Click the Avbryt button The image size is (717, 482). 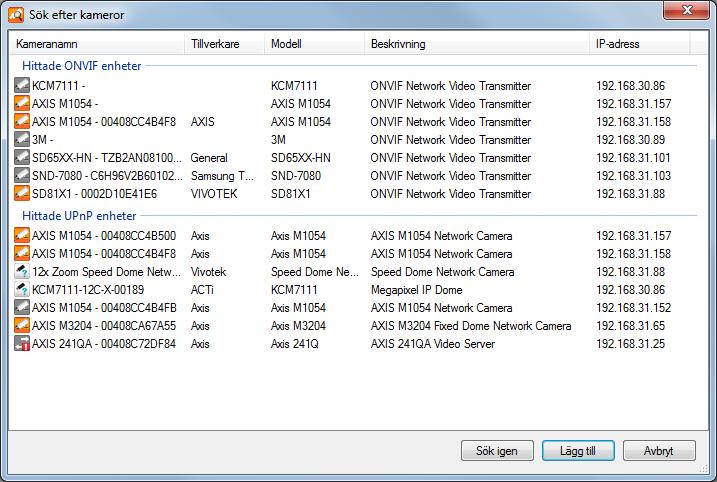tap(659, 451)
